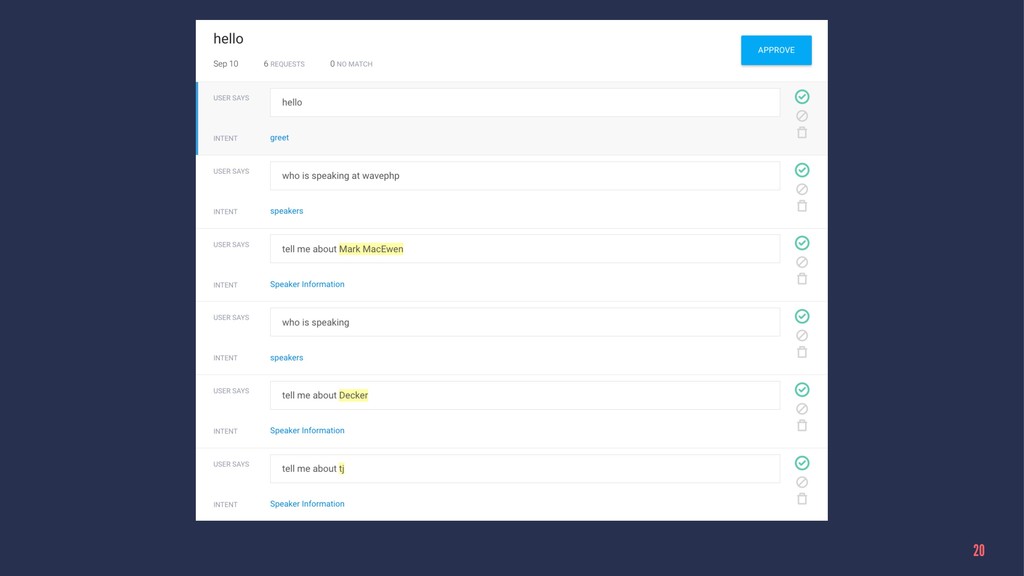This screenshot has width=1024, height=576.
Task: Click the 'Sep 10' date text
Action: [226, 64]
